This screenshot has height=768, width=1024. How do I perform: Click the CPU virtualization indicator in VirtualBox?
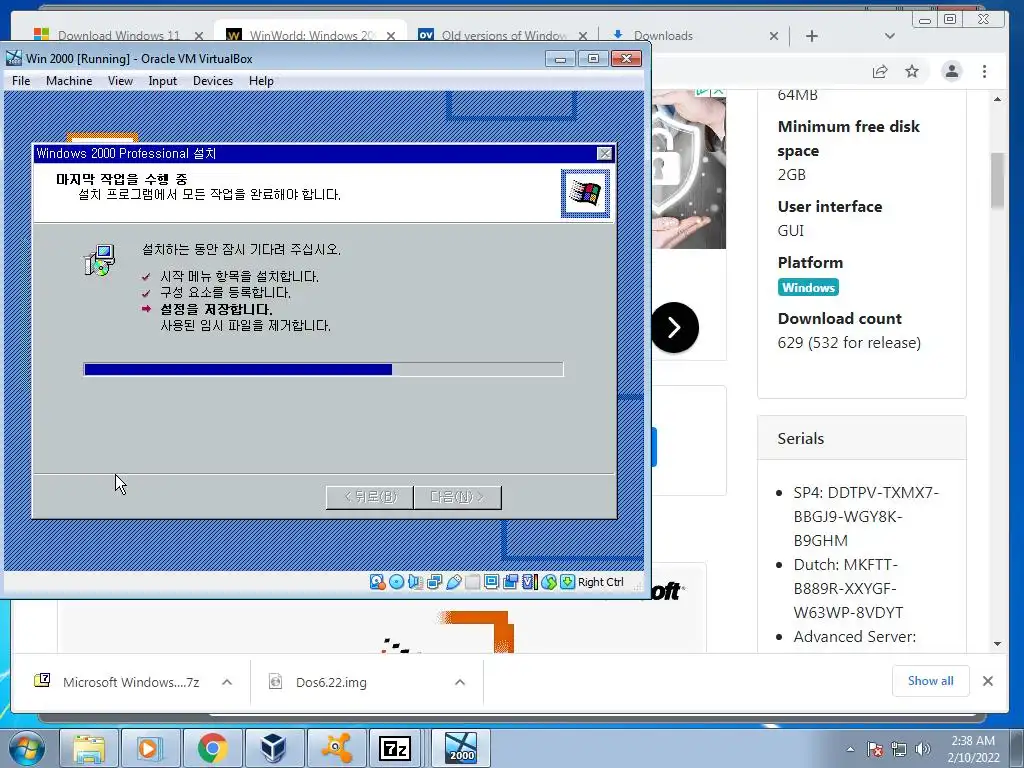(530, 582)
